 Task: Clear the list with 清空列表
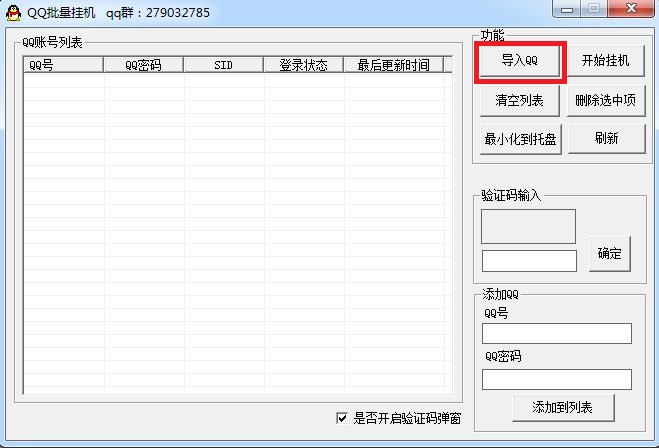point(519,100)
